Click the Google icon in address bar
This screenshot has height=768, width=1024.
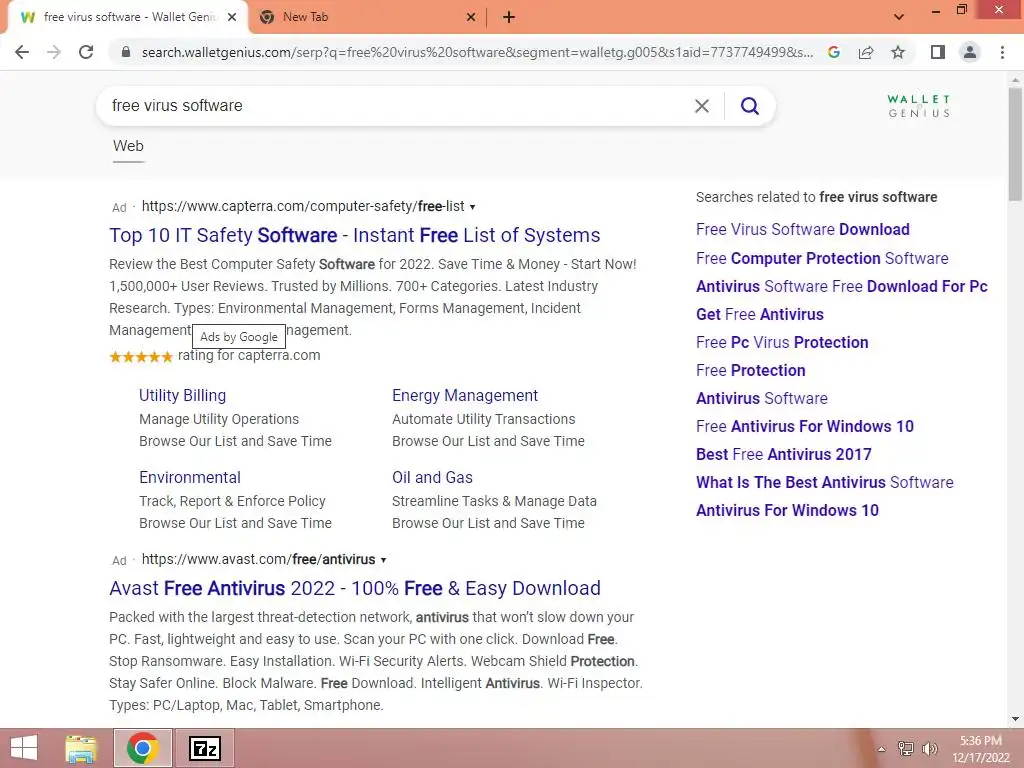834,52
